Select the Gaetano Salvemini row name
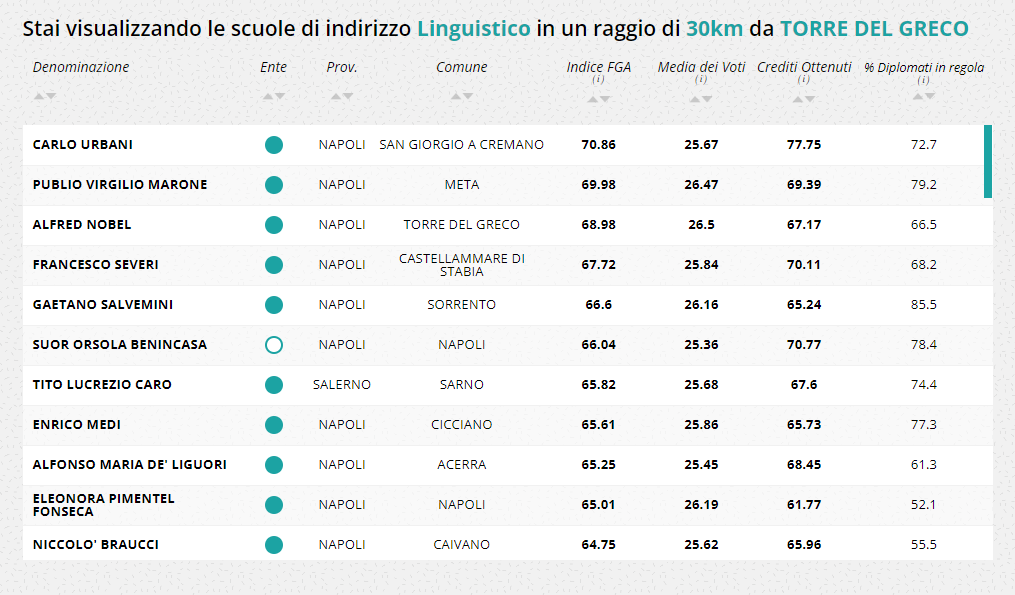The width and height of the screenshot is (1015, 595). pos(96,305)
